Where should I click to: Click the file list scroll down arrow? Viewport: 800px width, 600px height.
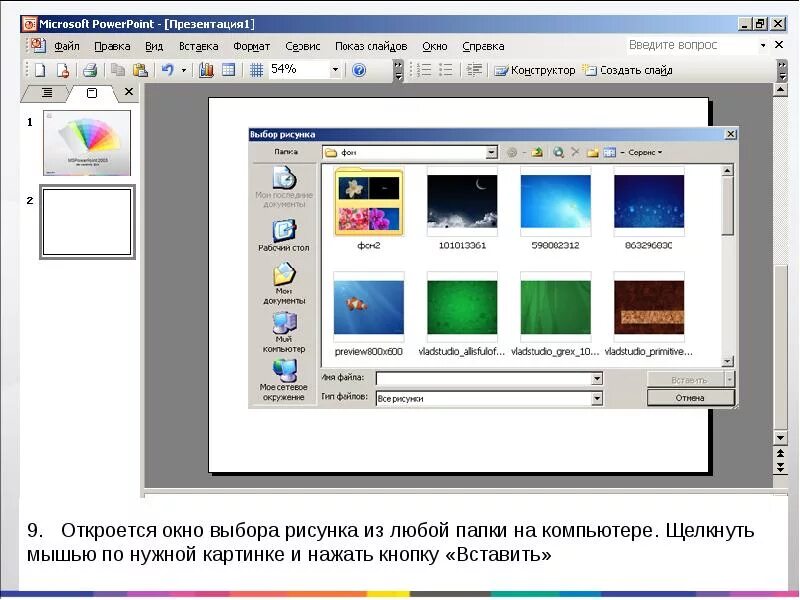click(728, 361)
